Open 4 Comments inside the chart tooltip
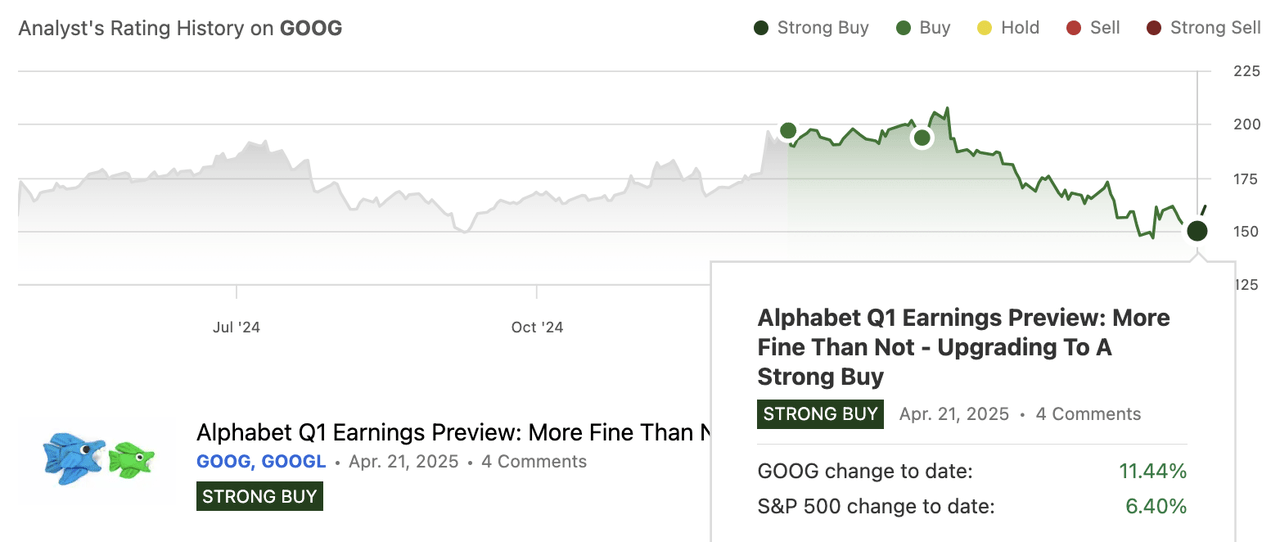 tap(1088, 414)
